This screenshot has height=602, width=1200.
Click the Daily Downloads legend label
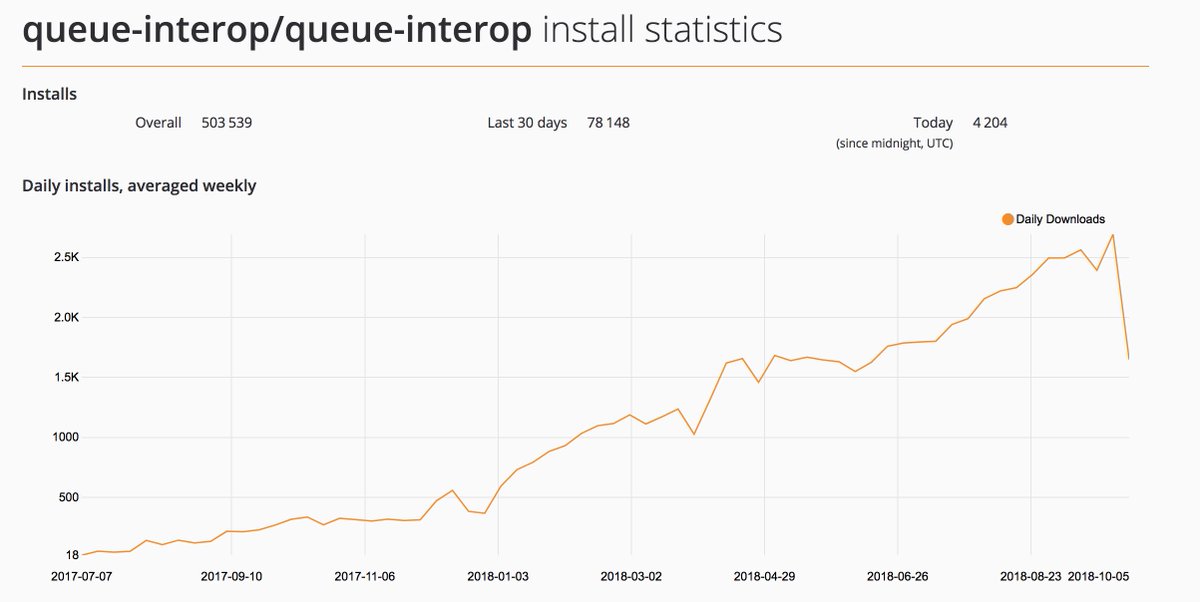click(x=1060, y=218)
